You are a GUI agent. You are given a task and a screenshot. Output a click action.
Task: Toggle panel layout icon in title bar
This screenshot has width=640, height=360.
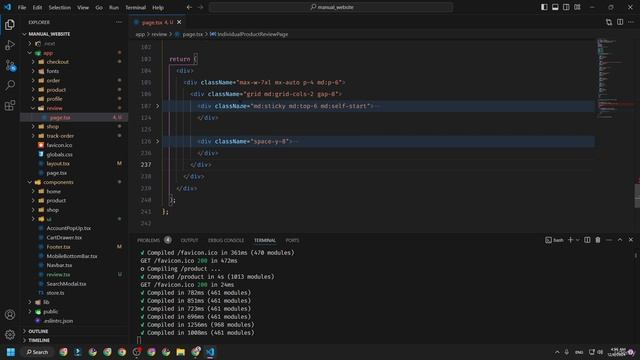tap(555, 7)
